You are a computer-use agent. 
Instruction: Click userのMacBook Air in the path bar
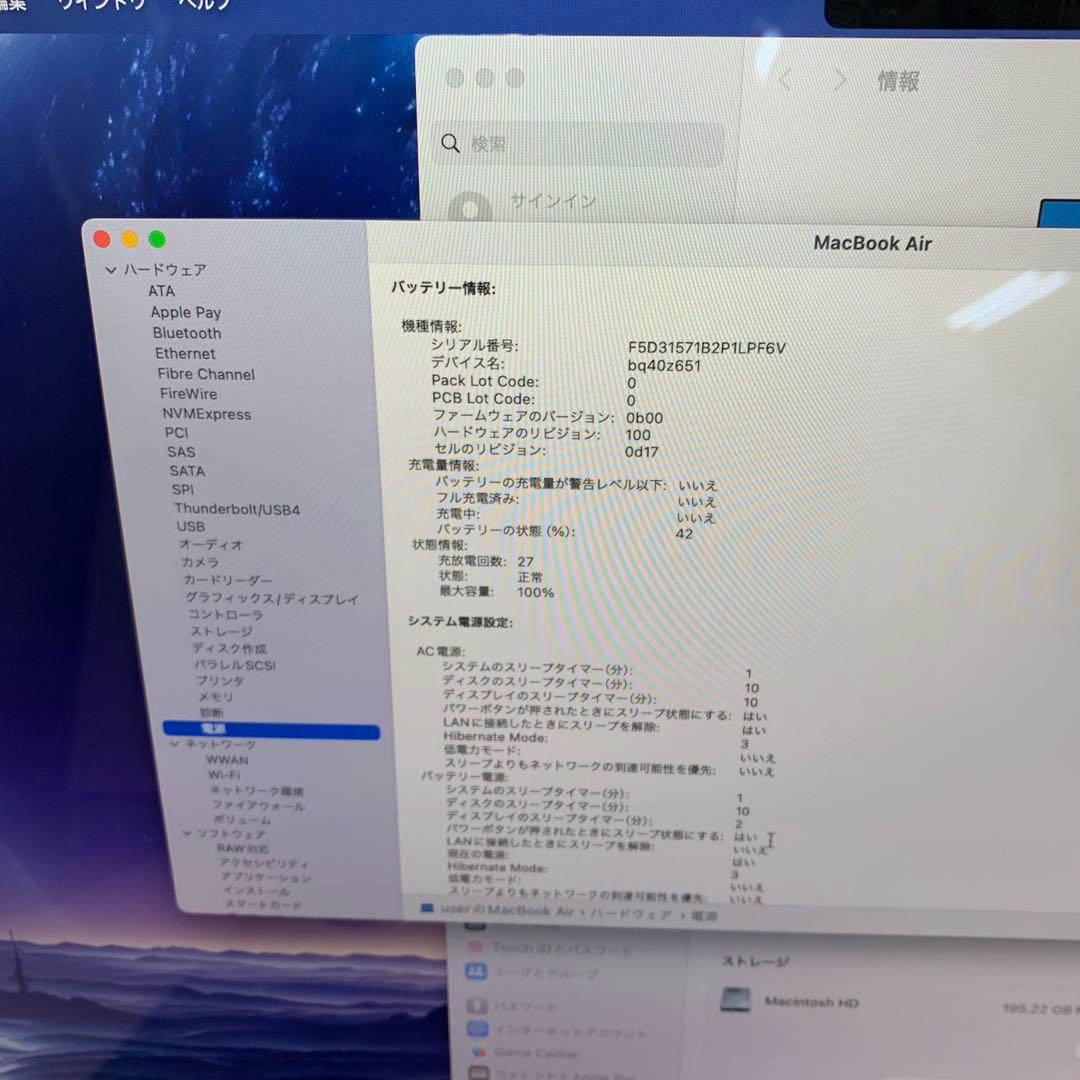(500, 911)
